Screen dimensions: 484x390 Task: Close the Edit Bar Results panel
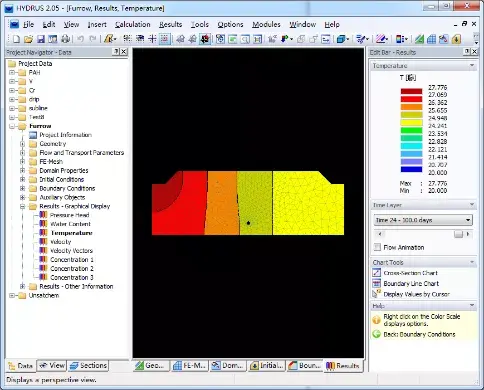click(x=474, y=52)
